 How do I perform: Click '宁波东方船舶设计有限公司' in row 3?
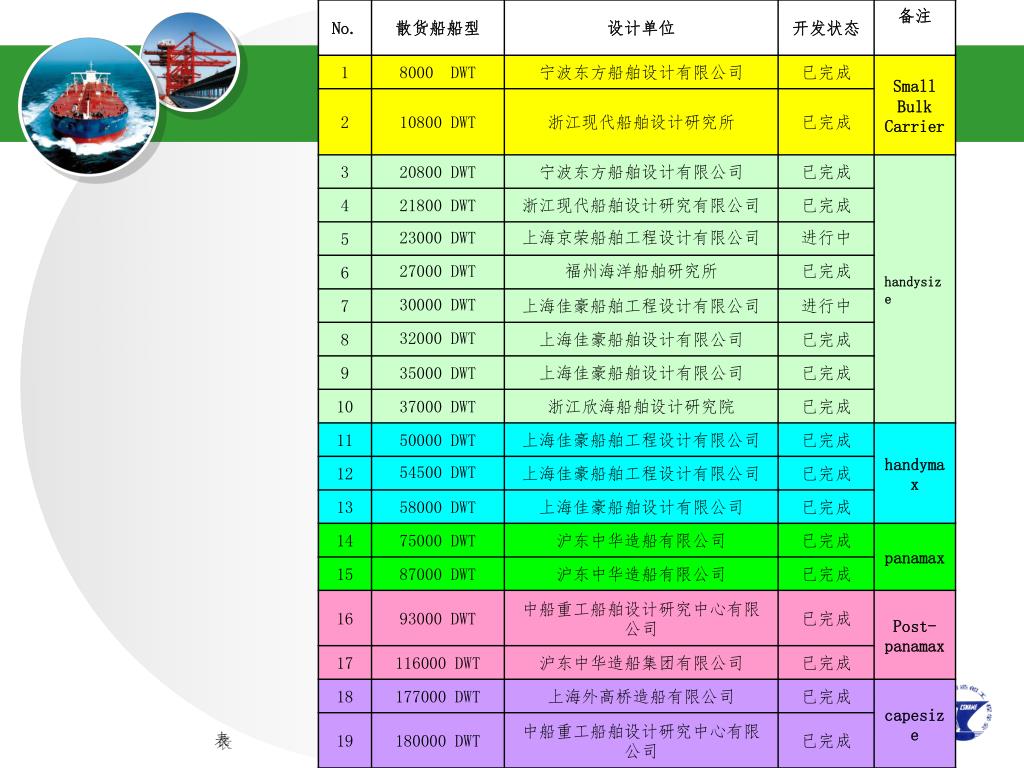tap(641, 172)
